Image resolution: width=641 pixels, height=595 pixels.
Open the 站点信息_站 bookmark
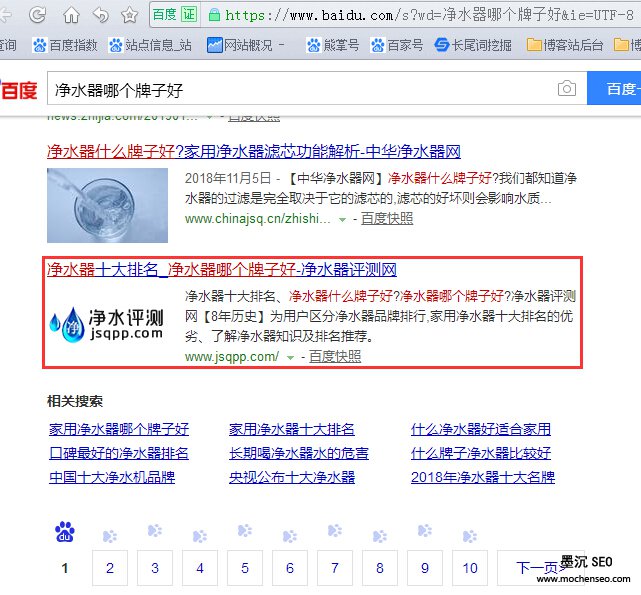coord(150,45)
